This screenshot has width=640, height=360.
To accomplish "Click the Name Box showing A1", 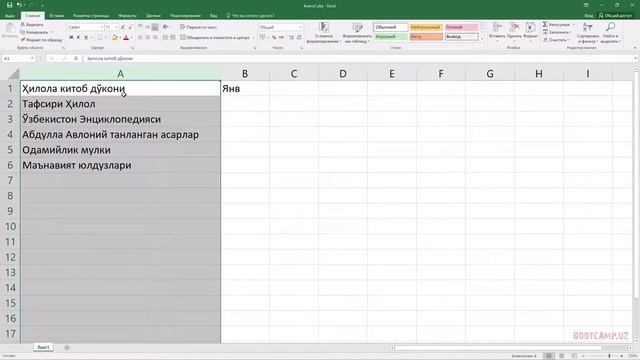I will [x=18, y=58].
